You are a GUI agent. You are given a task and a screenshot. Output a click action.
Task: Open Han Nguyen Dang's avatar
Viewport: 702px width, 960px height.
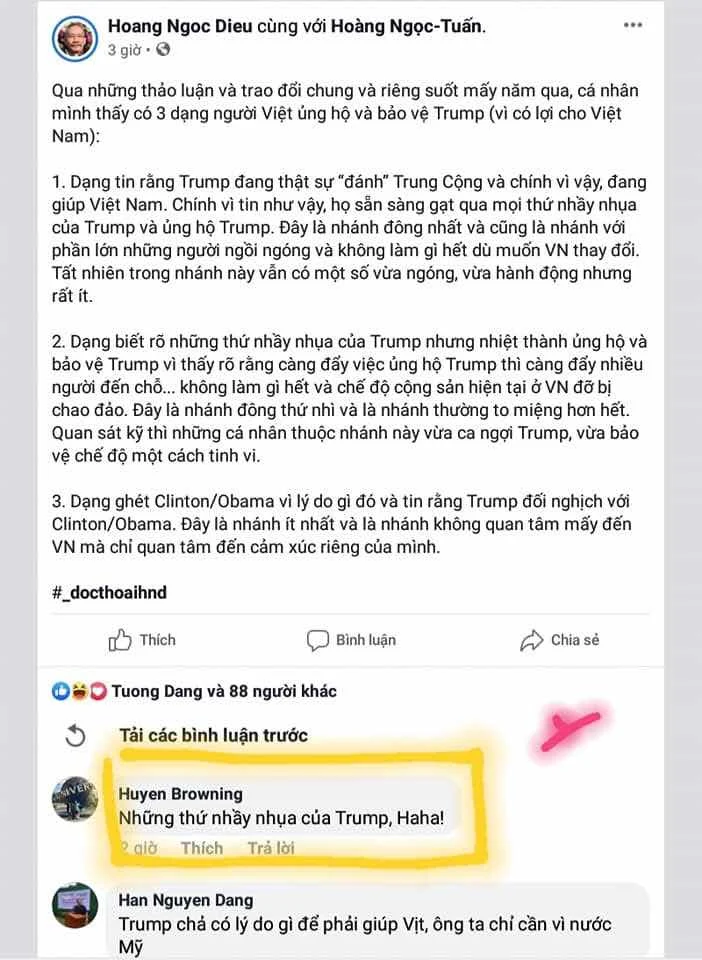[x=75, y=905]
